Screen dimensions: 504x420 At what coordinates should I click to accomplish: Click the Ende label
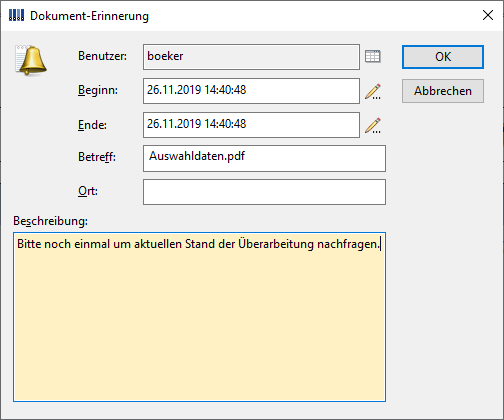click(x=92, y=125)
